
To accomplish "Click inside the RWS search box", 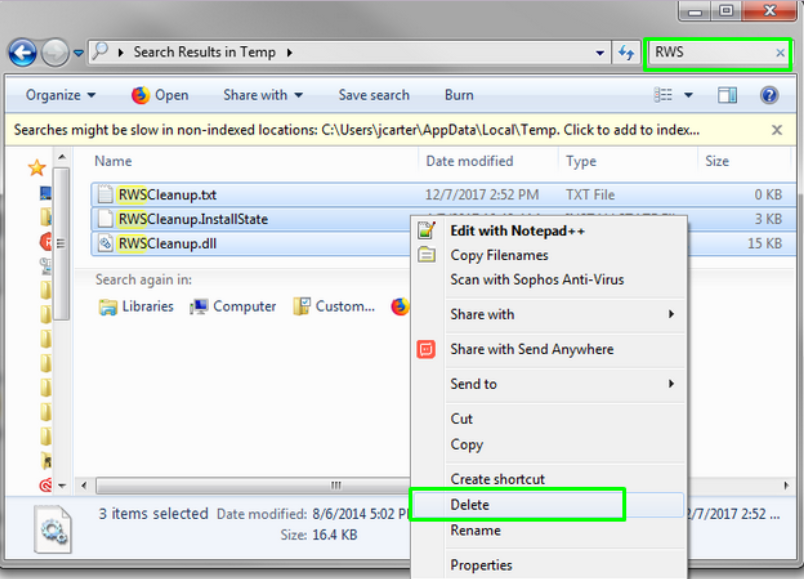I will tap(716, 52).
